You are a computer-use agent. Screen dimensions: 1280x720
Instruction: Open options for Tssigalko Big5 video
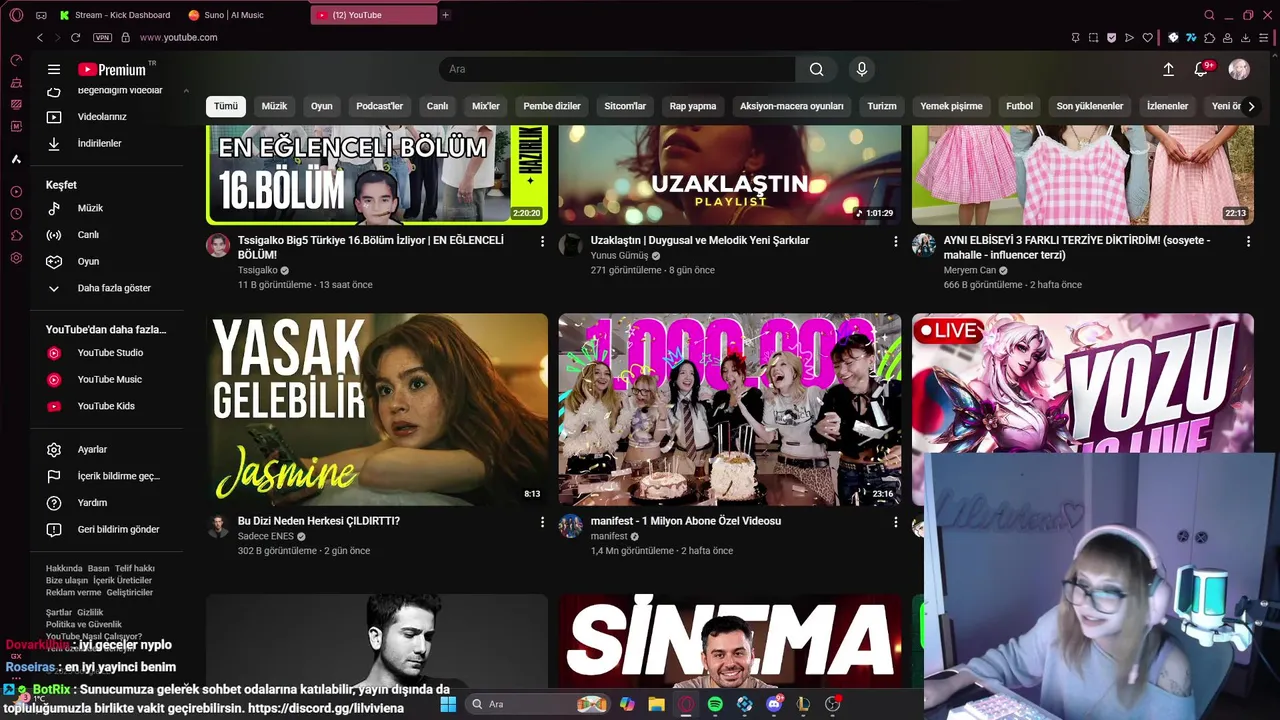pyautogui.click(x=543, y=241)
